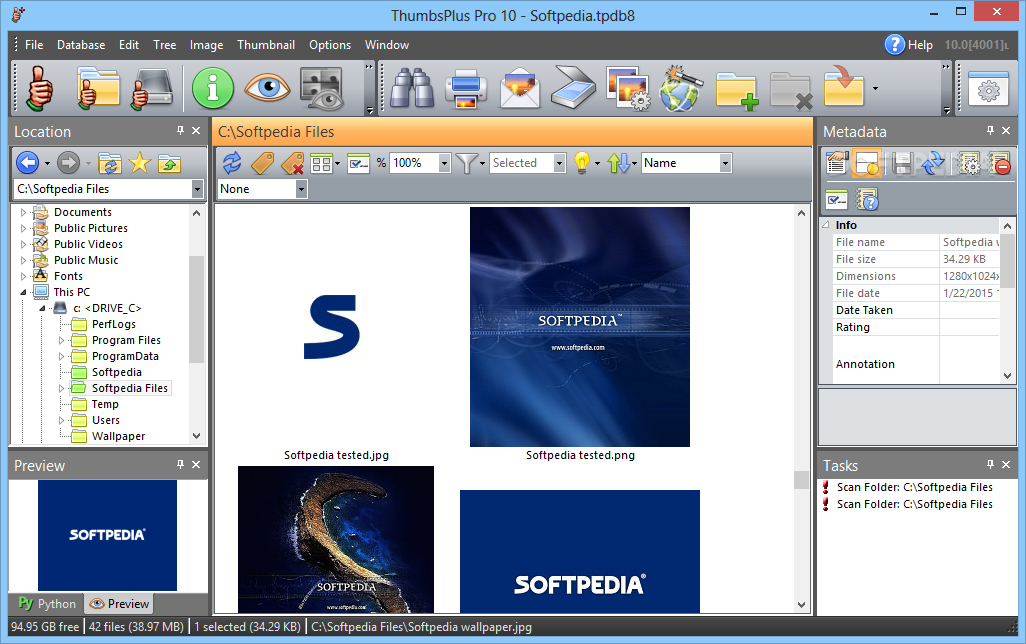This screenshot has width=1026, height=644.
Task: Click the eye view icon in toolbar
Action: [x=267, y=88]
